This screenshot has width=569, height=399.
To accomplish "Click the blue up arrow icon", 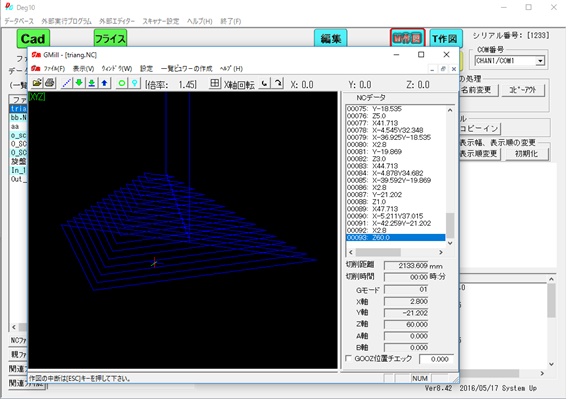I will pos(105,83).
